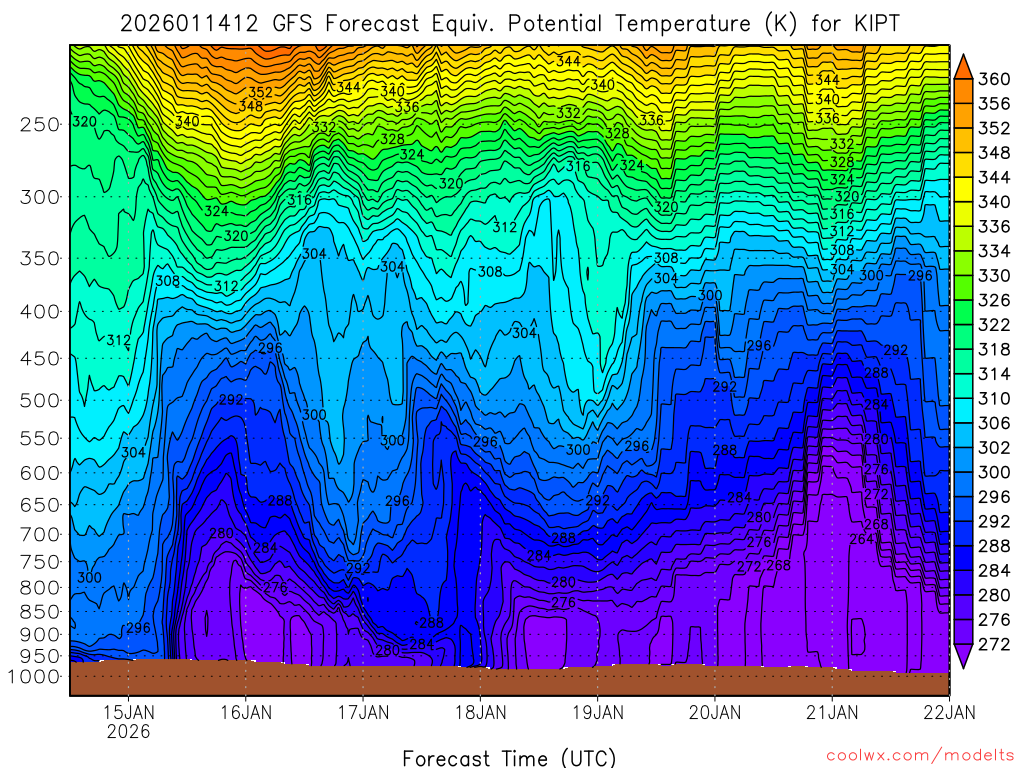The width and height of the screenshot is (1024, 768).
Task: Click the 500 pressure level label
Action: [39, 400]
